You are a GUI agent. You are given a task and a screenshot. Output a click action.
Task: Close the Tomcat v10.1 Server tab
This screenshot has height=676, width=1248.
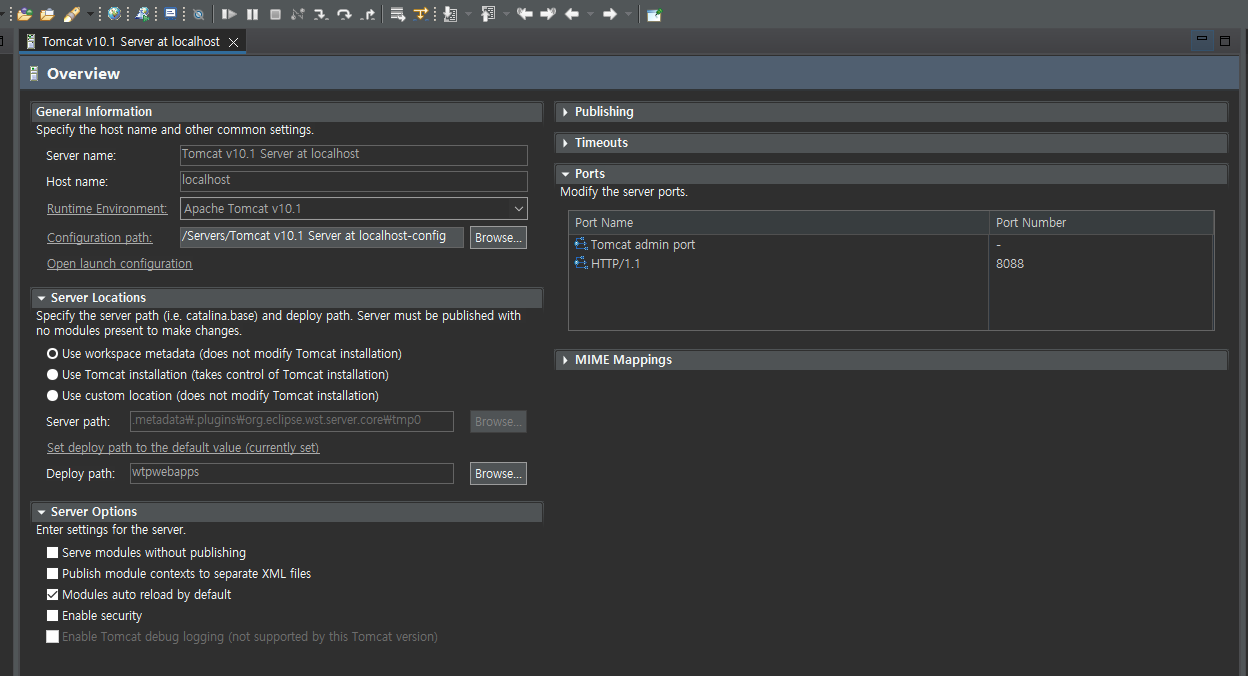233,42
